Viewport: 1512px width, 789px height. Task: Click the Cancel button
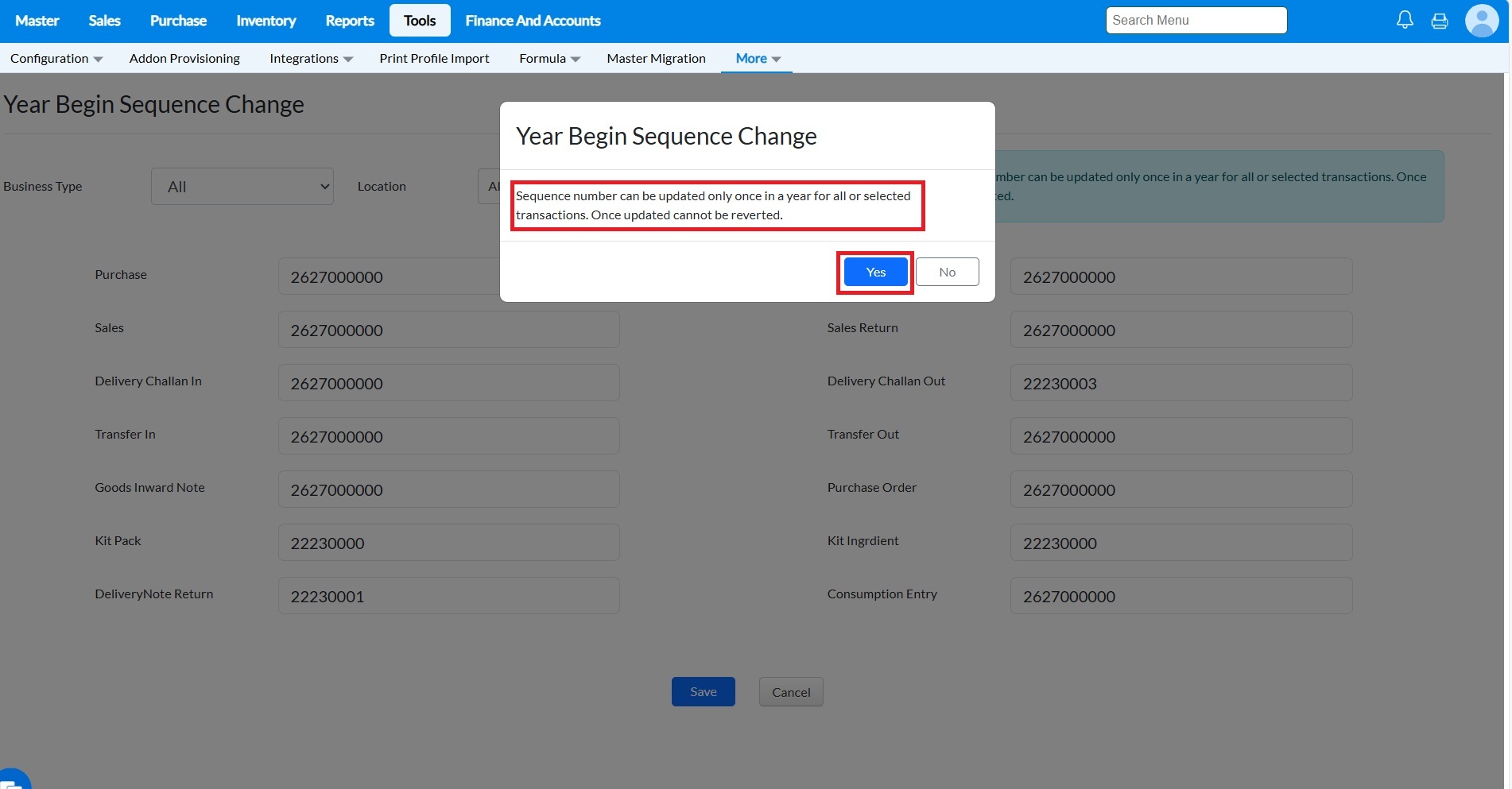[x=791, y=692]
